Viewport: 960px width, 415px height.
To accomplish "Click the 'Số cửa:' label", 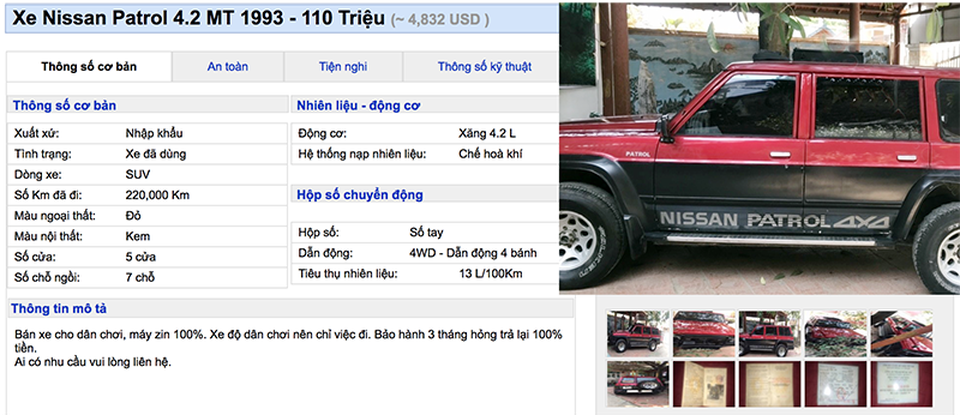I will coord(35,257).
